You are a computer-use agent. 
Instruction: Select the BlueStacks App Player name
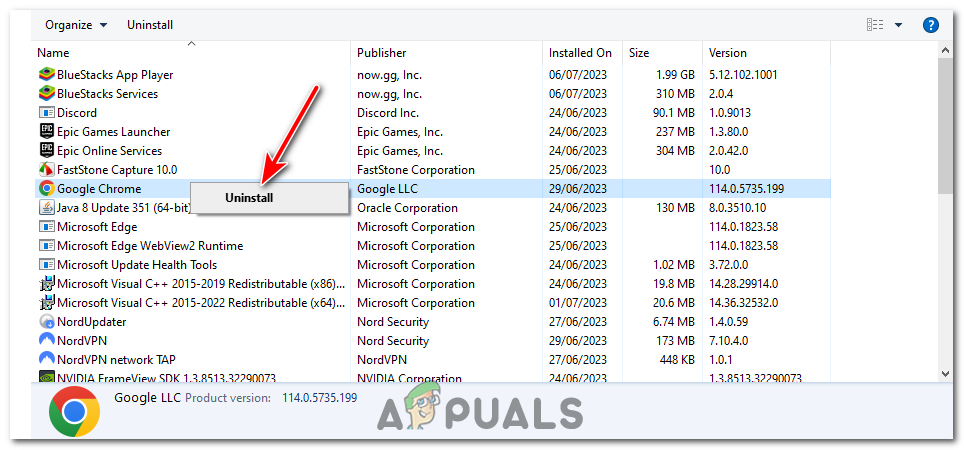(115, 75)
